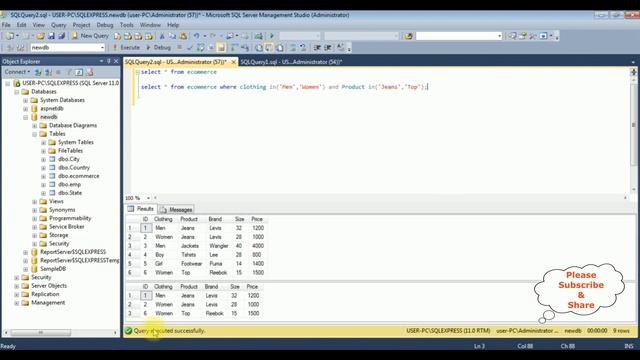Click the Parse checkmark icon beside Debug
640x360 pixels.
[x=190, y=47]
